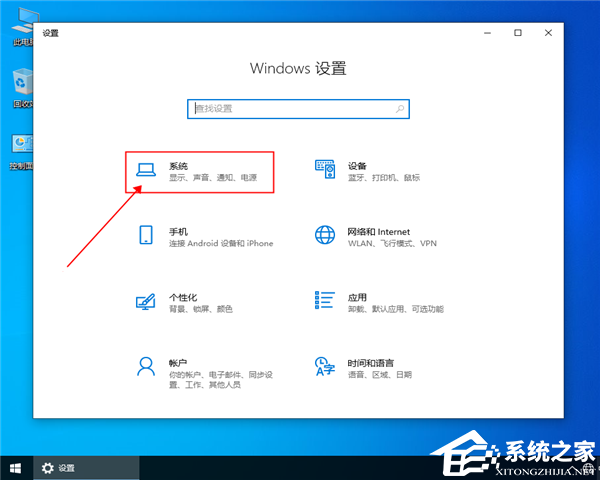Open the Apps (应用) list icon
The height and width of the screenshot is (480, 600).
tap(325, 300)
